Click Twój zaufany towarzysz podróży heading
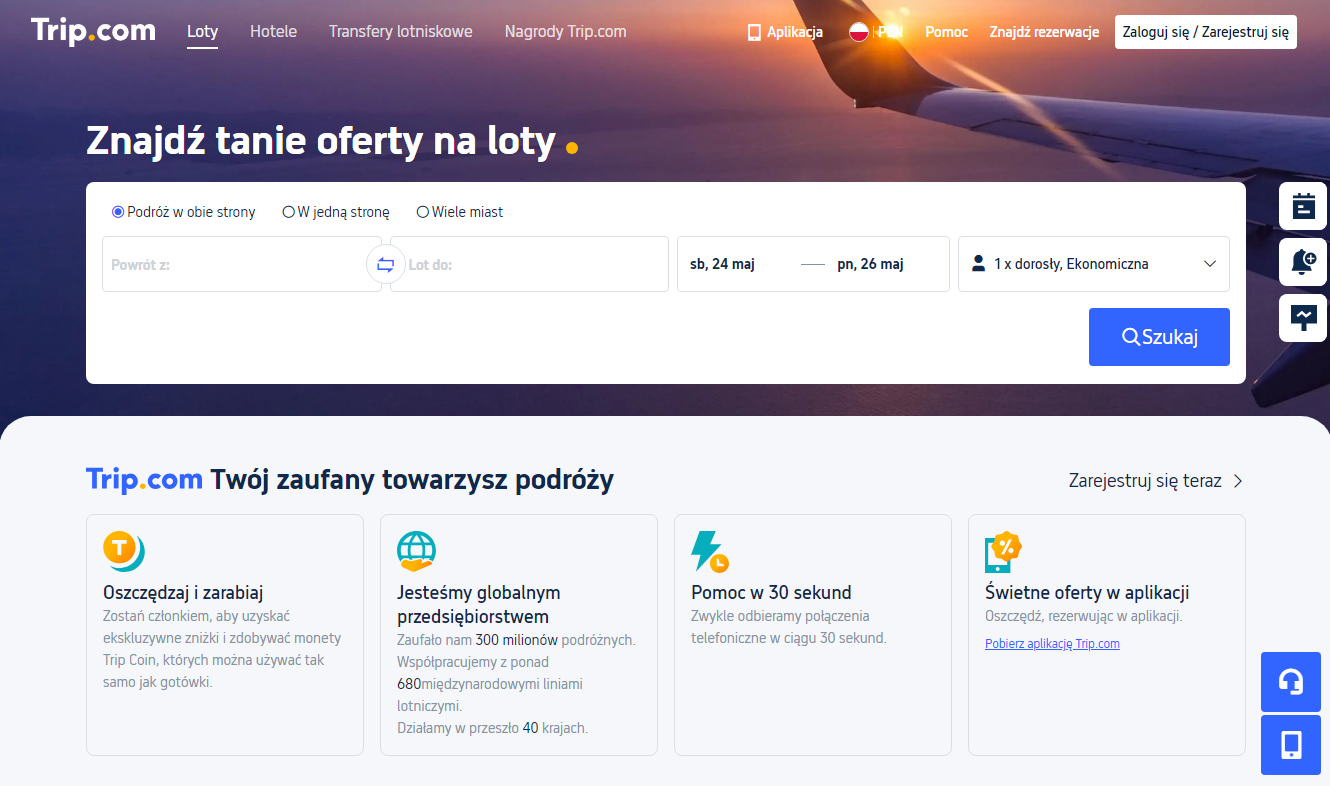Screen dimensions: 1330x786 (412, 480)
